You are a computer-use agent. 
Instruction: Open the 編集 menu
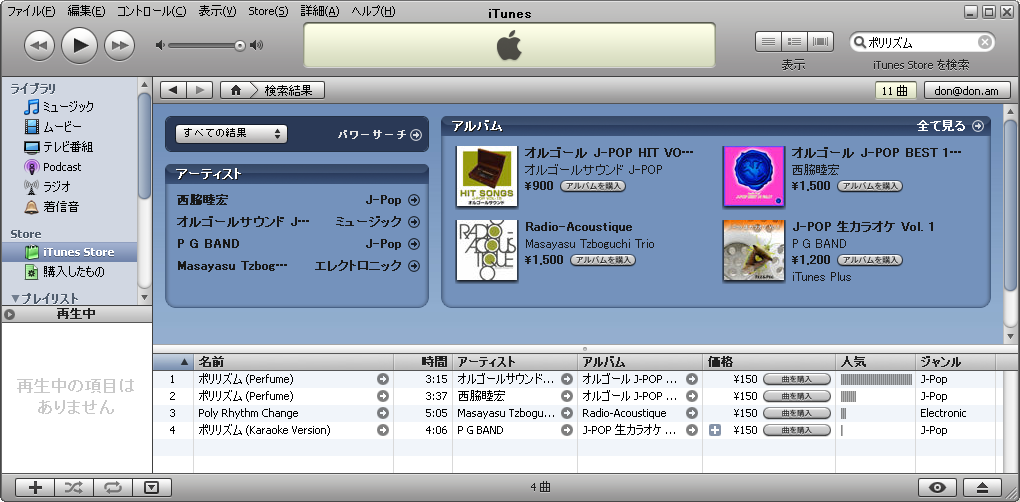point(86,11)
